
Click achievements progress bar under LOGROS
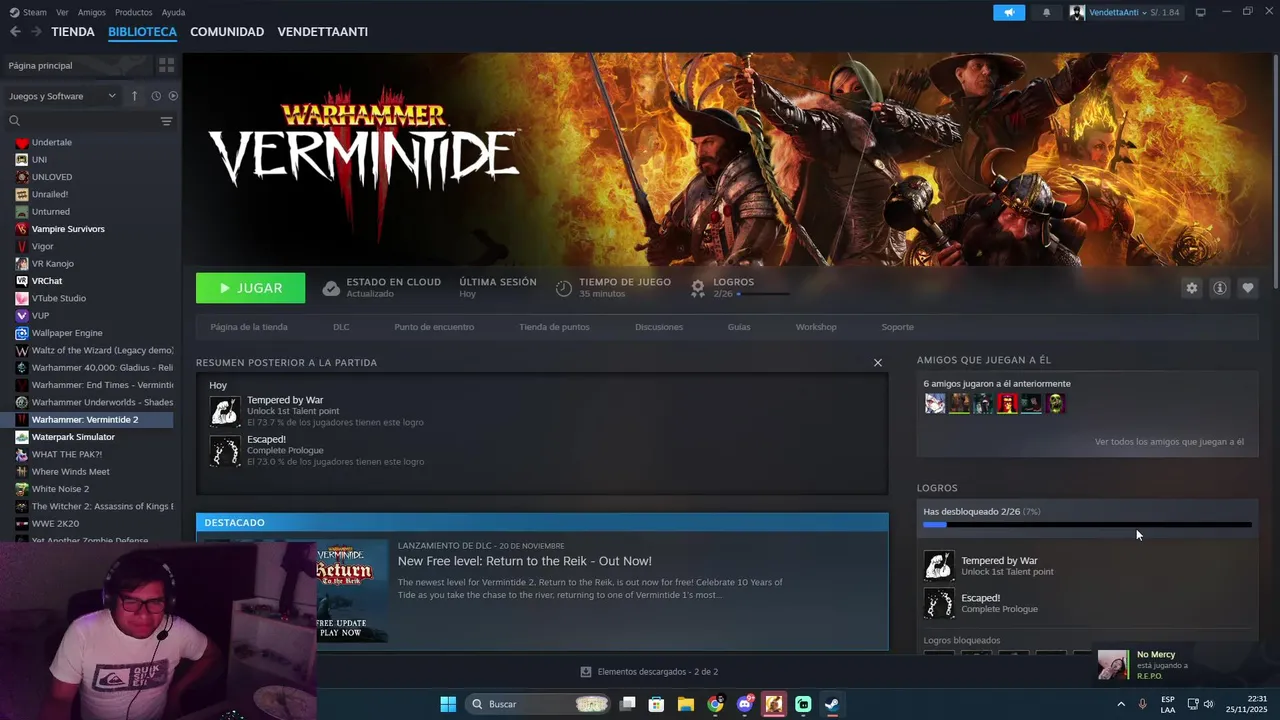[1087, 525]
